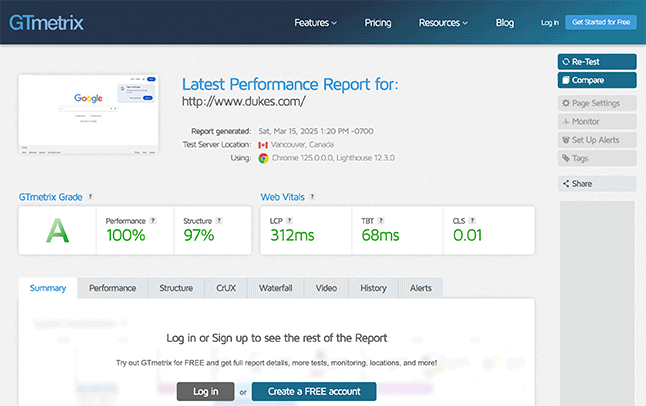Image resolution: width=646 pixels, height=406 pixels.
Task: Expand the Resources dropdown menu
Action: (443, 23)
